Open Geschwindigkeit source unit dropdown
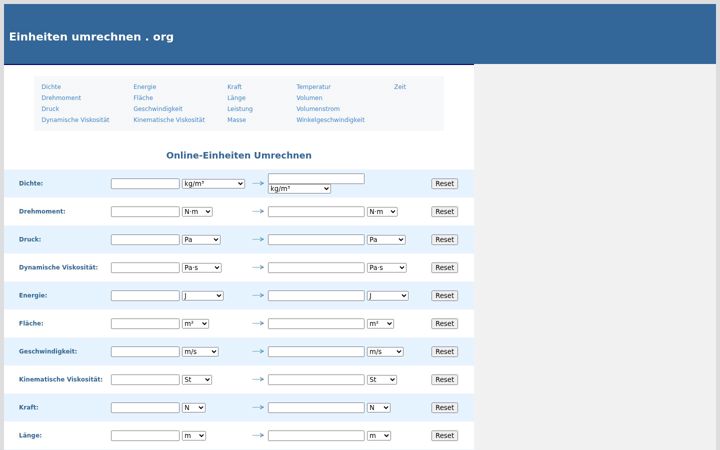Viewport: 720px width, 450px height. 200,352
